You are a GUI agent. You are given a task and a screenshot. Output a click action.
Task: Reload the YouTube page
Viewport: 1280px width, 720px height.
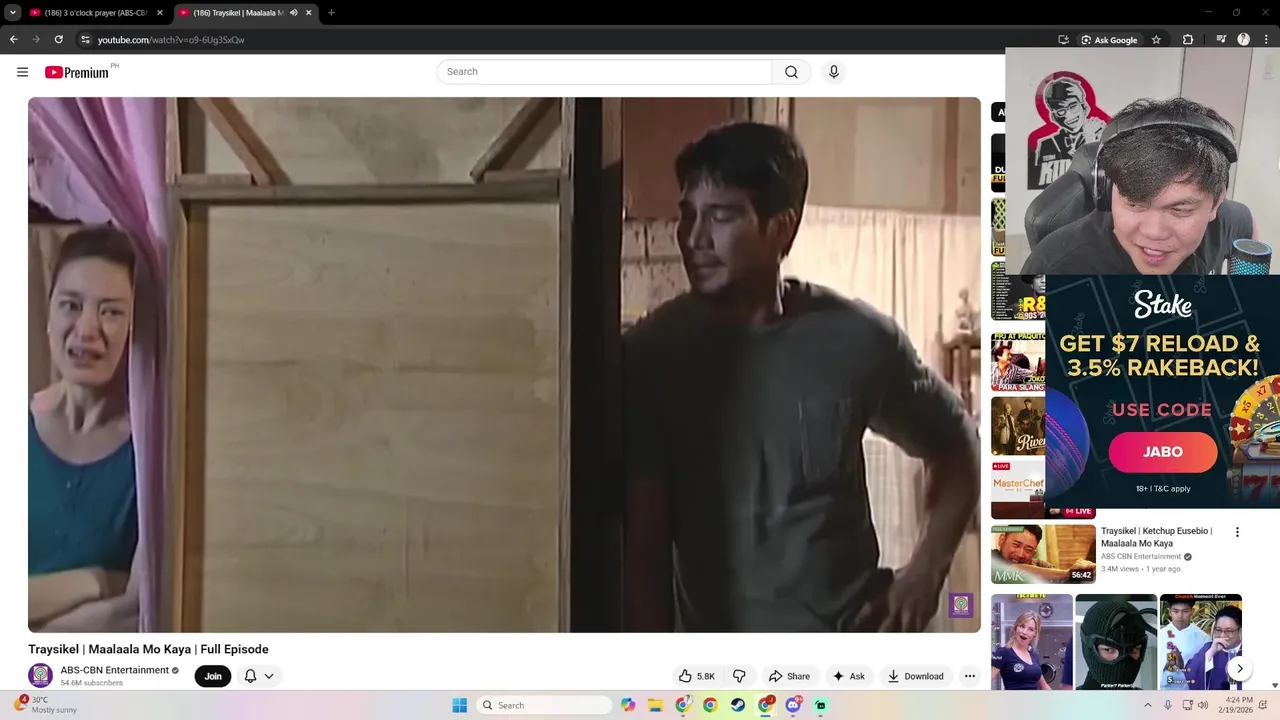[x=58, y=40]
